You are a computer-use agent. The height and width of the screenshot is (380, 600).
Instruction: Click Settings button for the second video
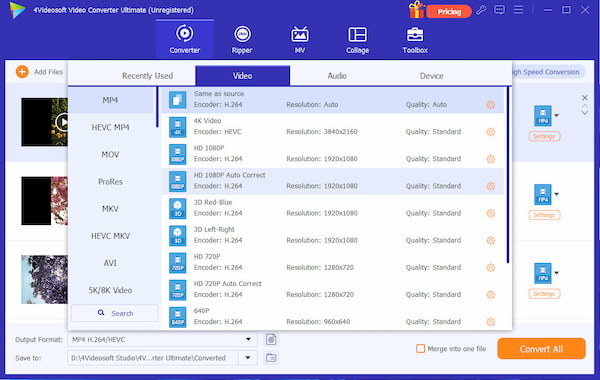point(544,215)
